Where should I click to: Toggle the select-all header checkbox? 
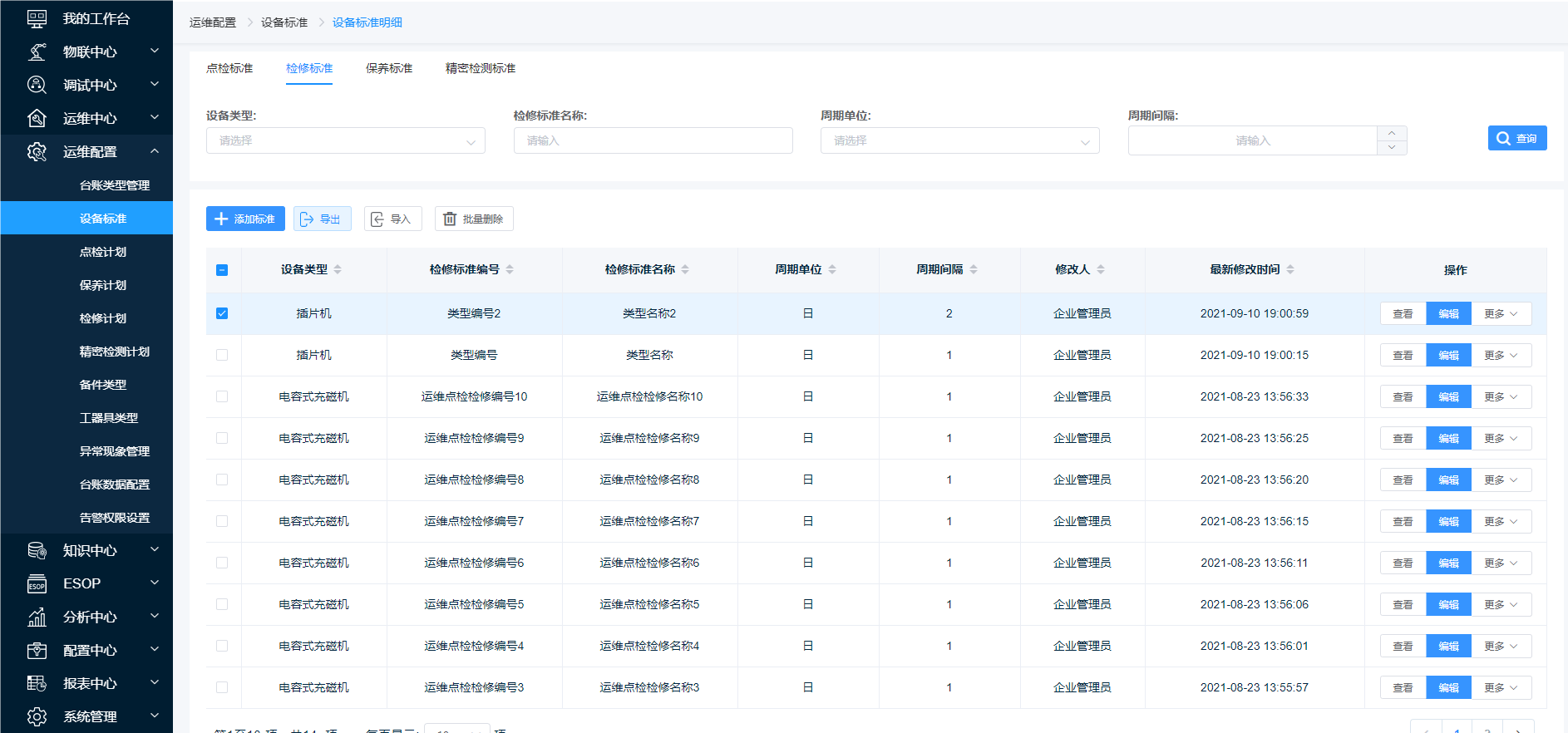tap(222, 270)
